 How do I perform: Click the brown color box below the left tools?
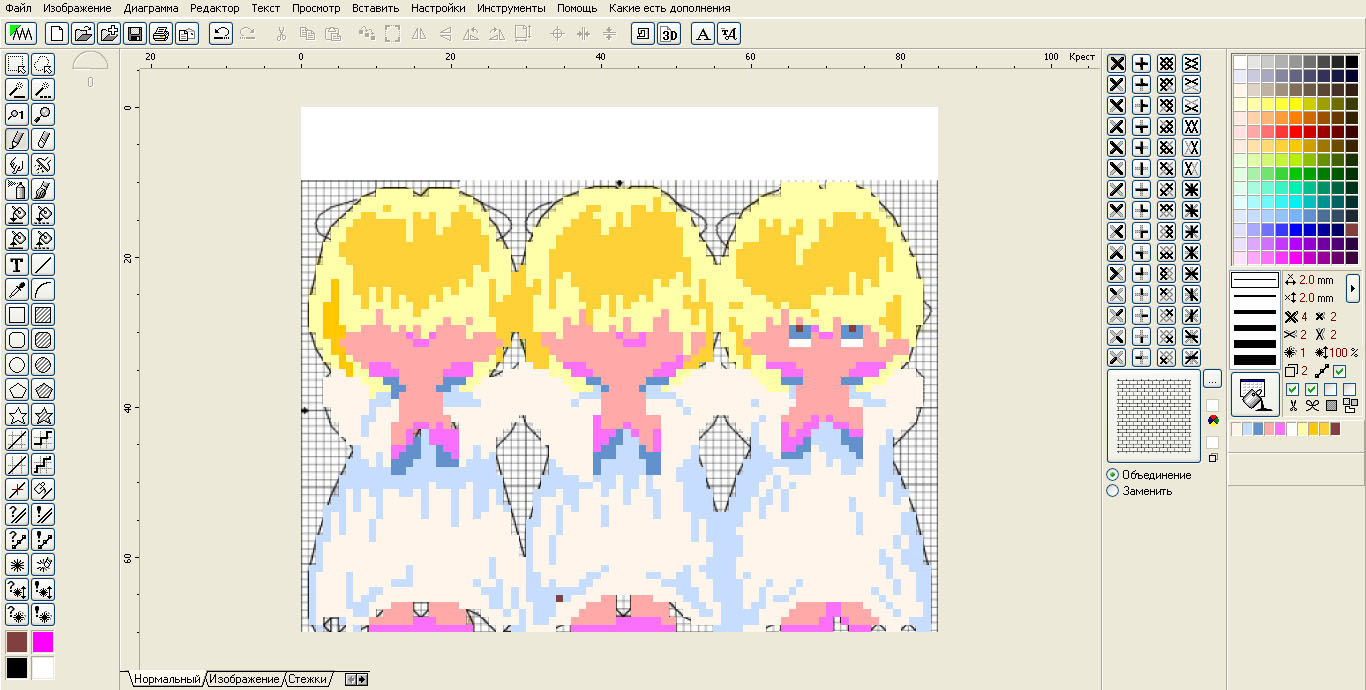(17, 642)
